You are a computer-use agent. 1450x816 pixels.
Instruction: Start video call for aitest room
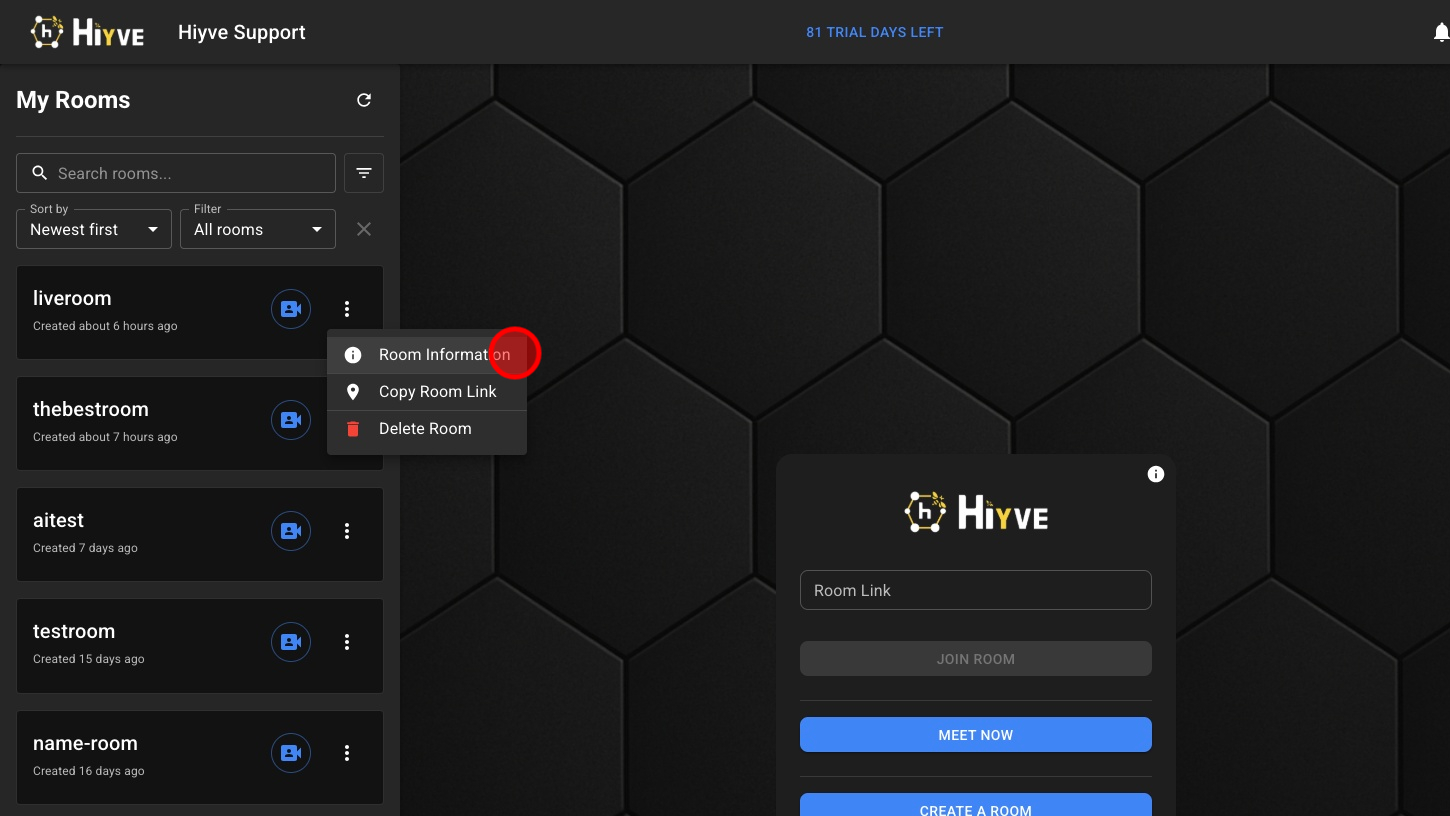pyautogui.click(x=291, y=531)
